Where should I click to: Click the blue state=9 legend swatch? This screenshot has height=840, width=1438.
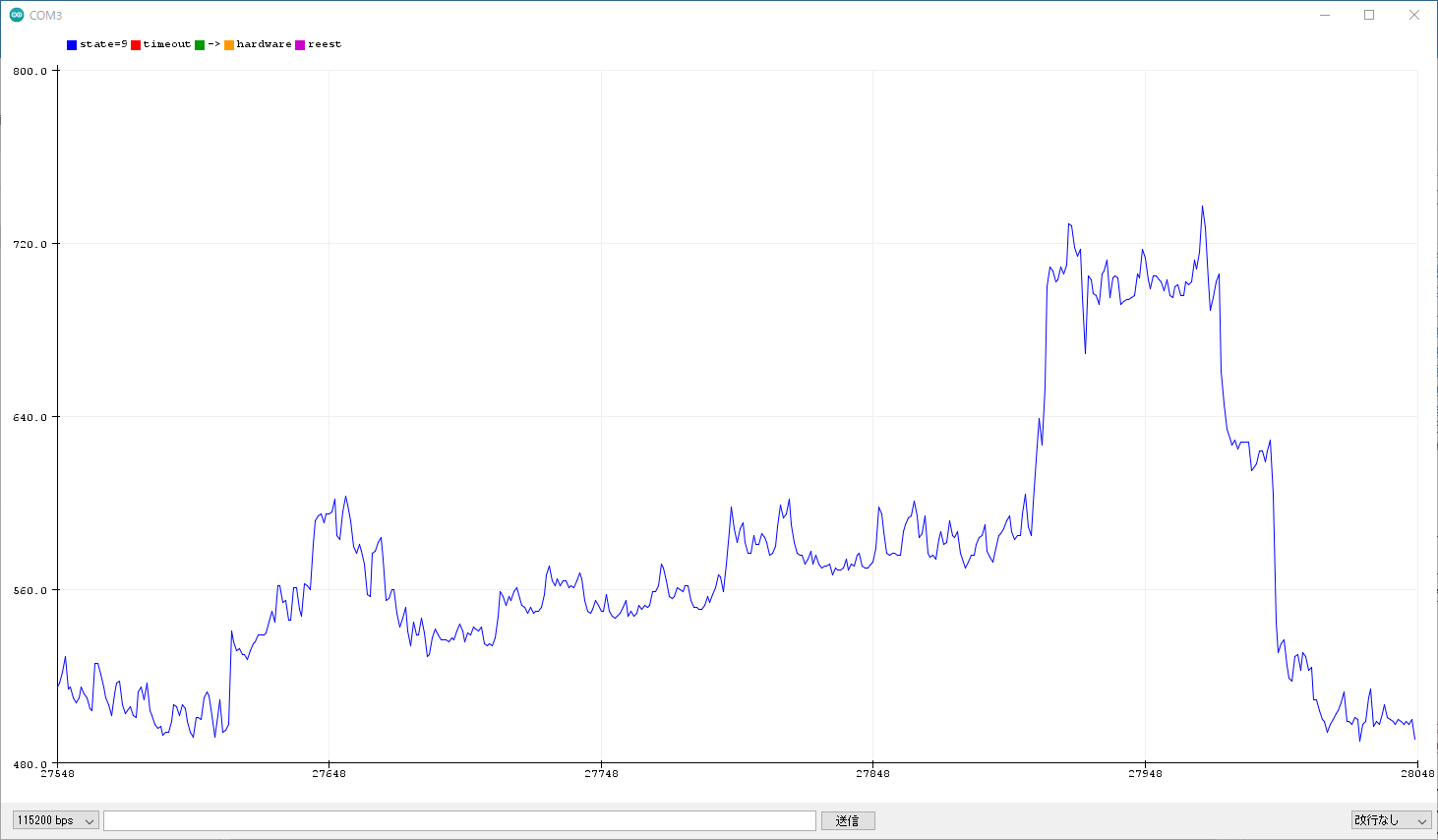(72, 45)
